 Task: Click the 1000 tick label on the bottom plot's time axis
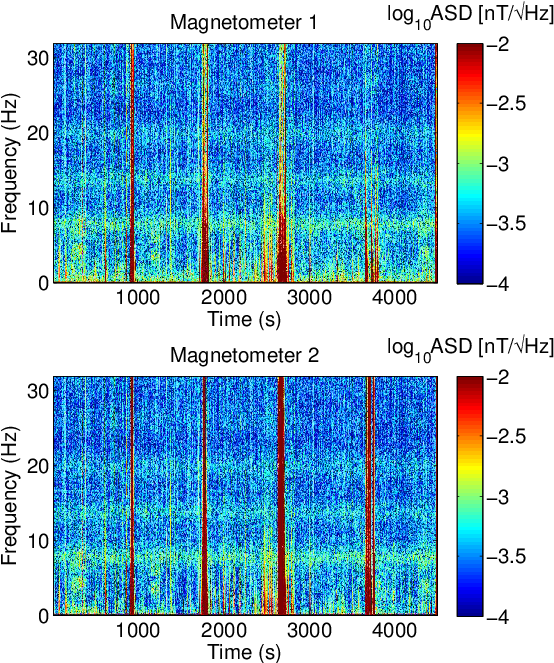click(x=137, y=630)
